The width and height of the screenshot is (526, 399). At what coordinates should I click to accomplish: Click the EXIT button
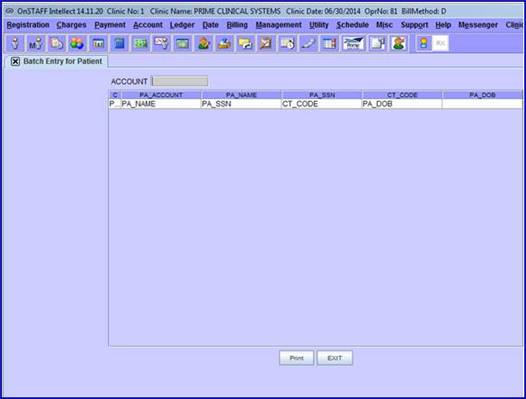(335, 358)
